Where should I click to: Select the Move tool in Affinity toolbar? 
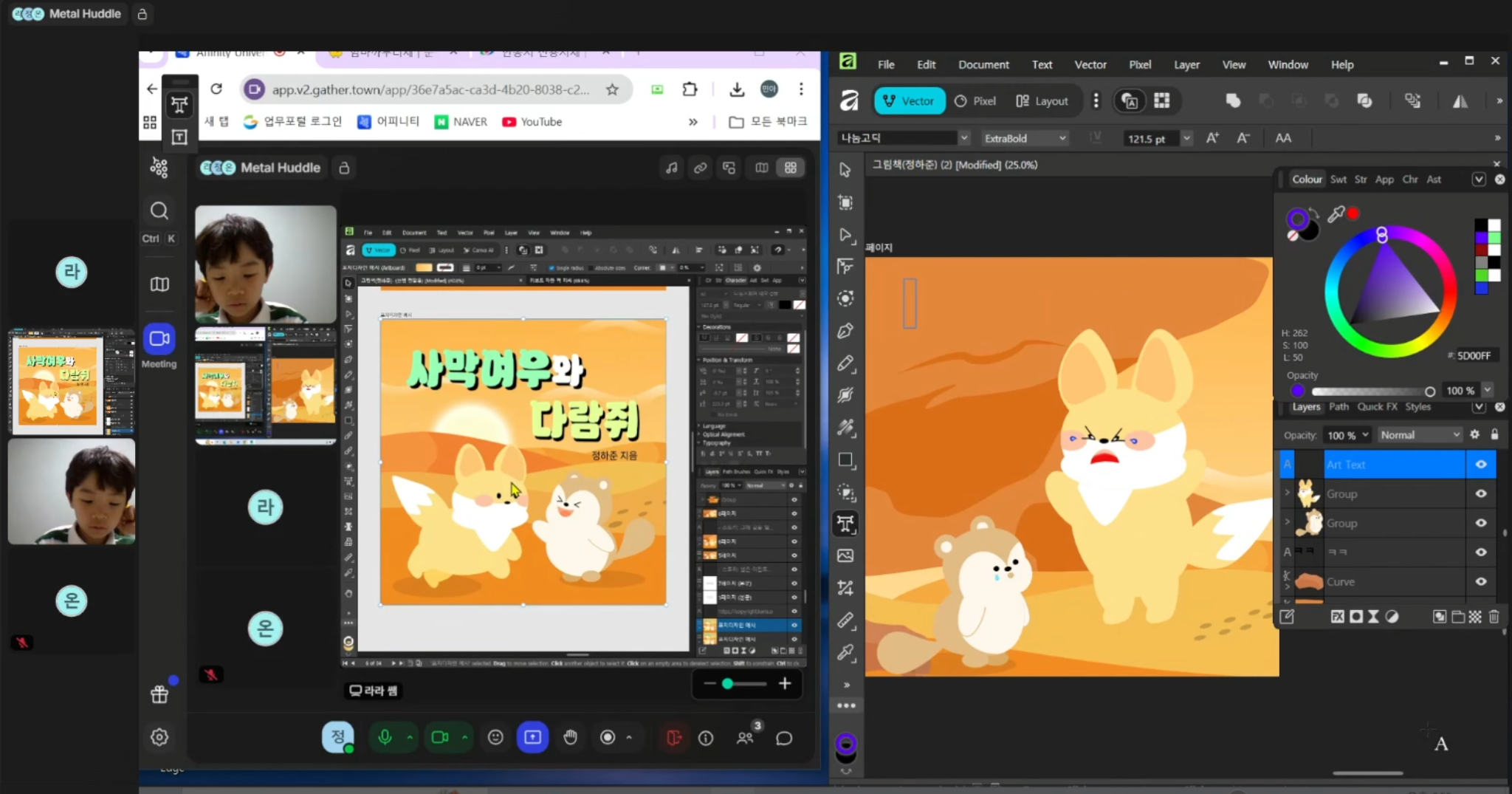click(x=845, y=170)
